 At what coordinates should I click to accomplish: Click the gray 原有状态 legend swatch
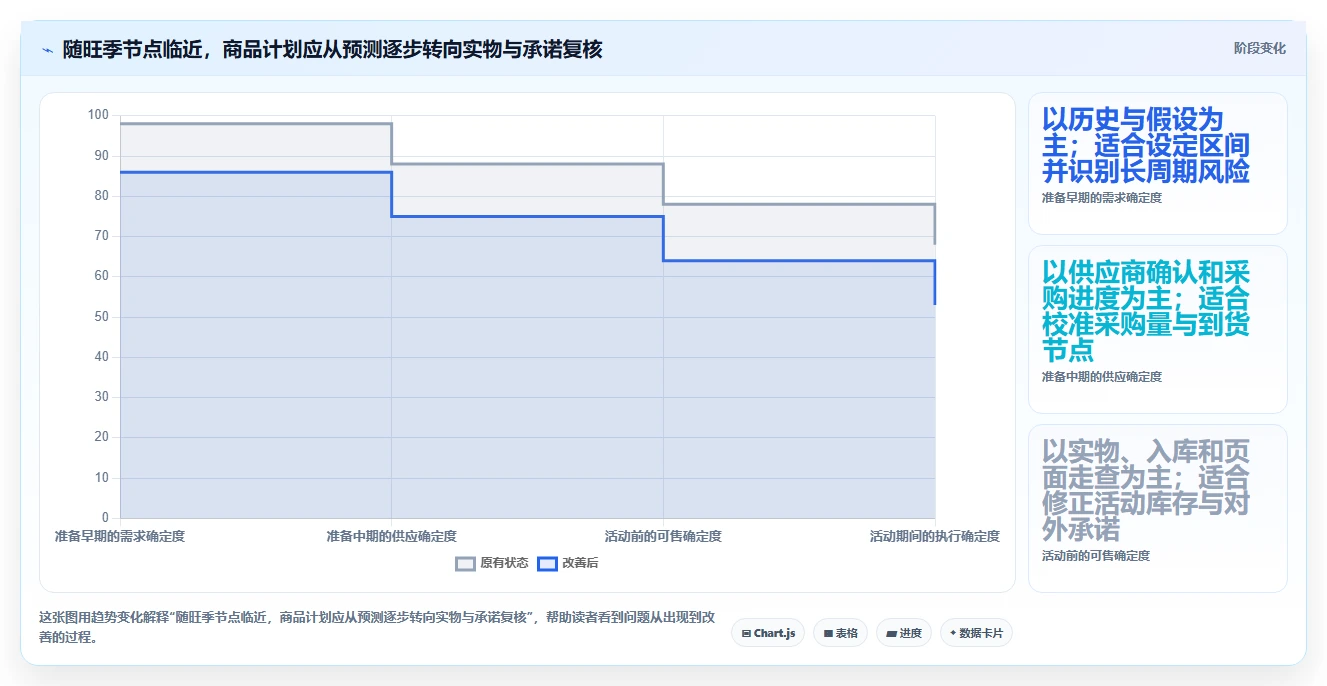click(466, 563)
